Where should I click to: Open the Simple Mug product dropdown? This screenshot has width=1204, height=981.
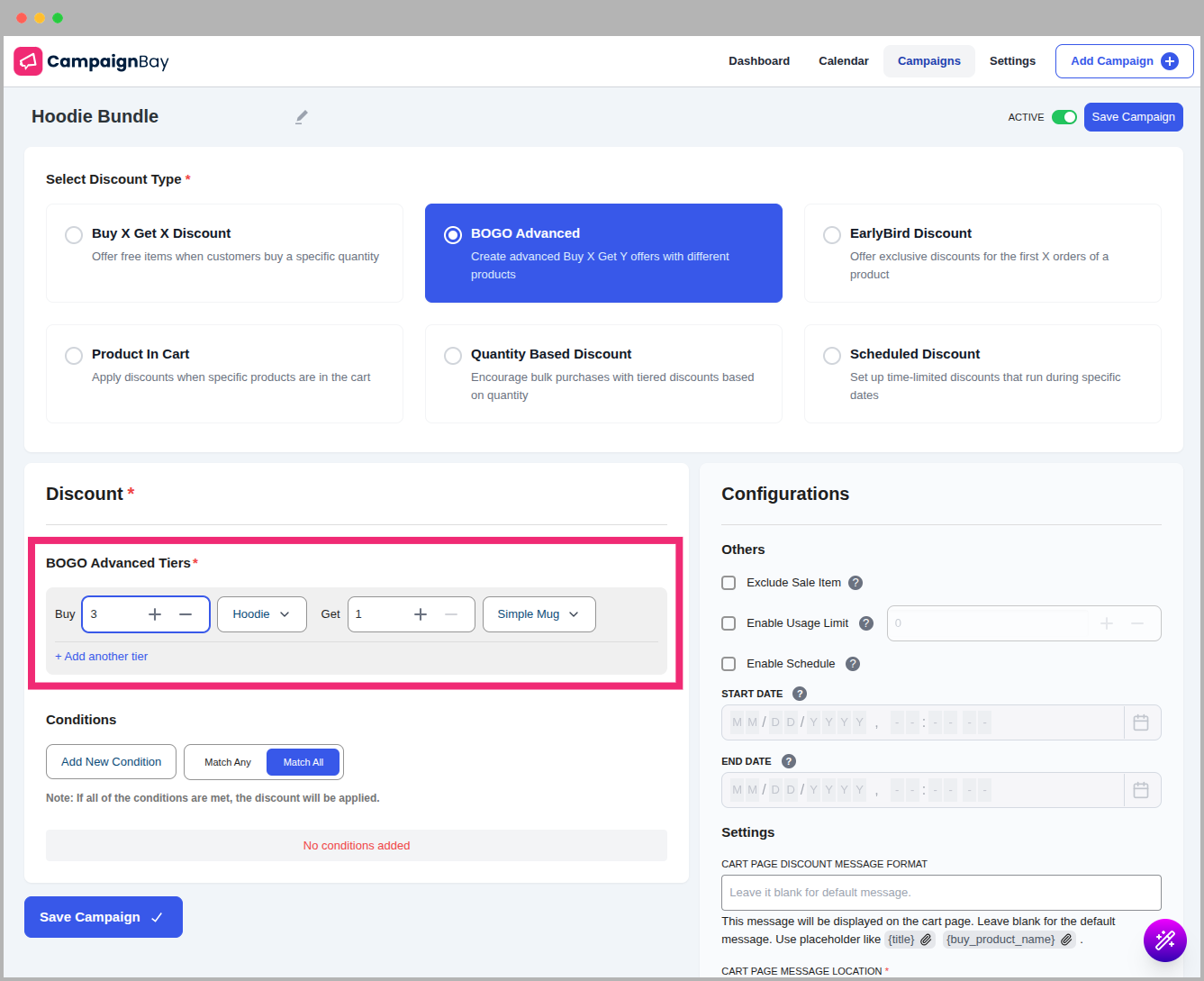tap(539, 614)
